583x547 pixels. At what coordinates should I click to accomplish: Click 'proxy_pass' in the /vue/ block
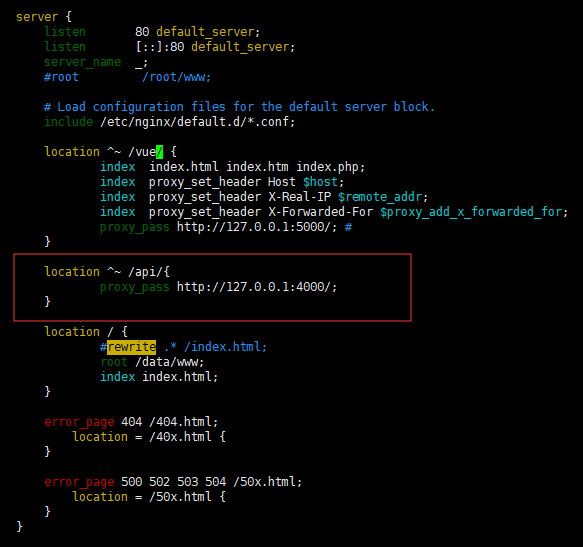[x=135, y=227]
